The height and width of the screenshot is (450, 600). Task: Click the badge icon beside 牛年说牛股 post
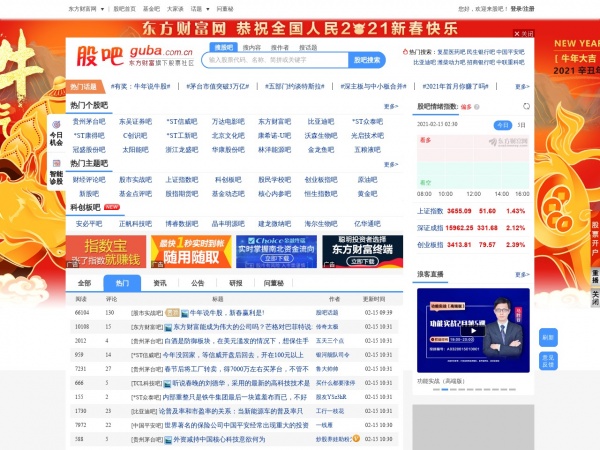tap(172, 313)
